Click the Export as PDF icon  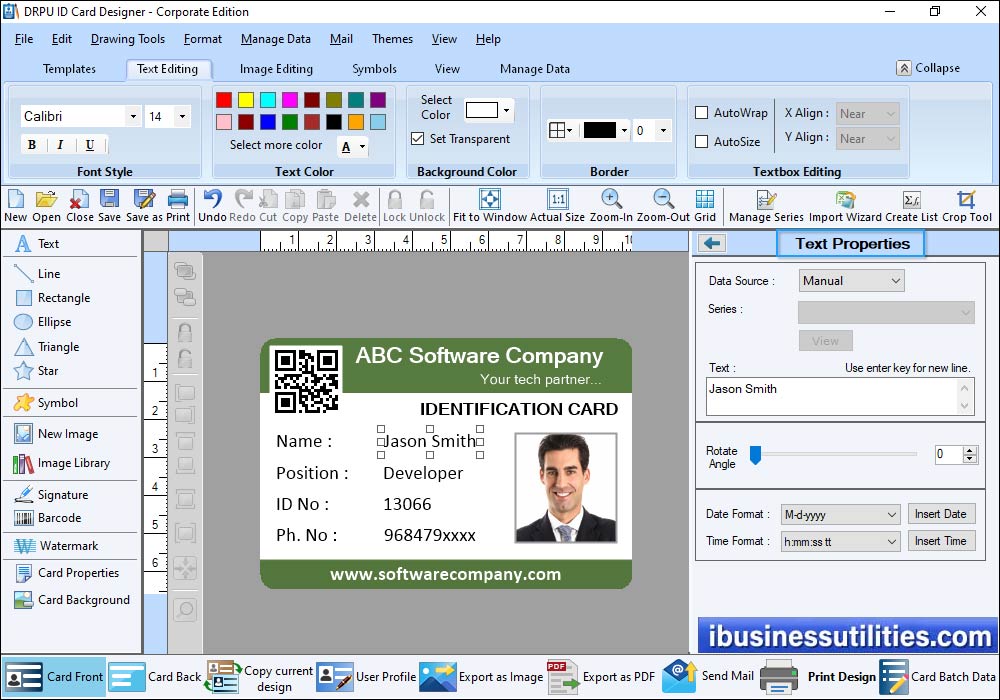click(563, 677)
